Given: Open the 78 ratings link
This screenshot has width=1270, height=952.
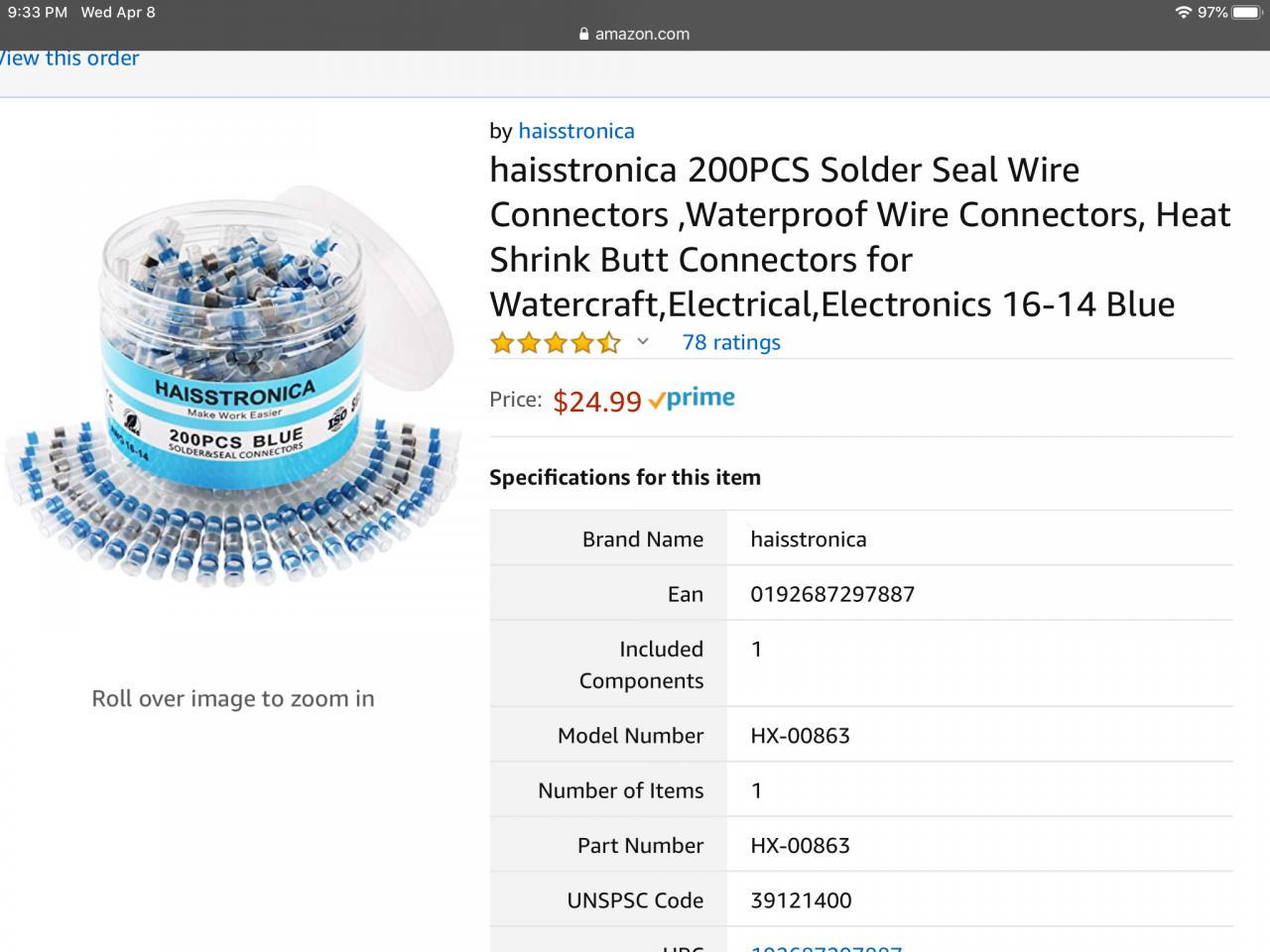Looking at the screenshot, I should [731, 342].
